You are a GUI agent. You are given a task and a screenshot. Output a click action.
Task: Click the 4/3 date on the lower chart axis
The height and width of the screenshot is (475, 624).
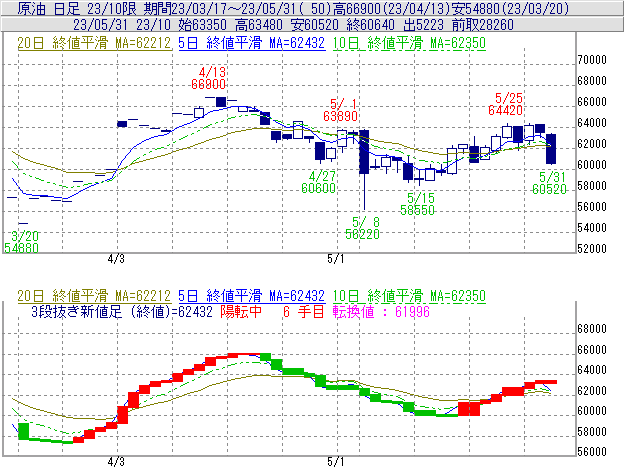click(116, 463)
